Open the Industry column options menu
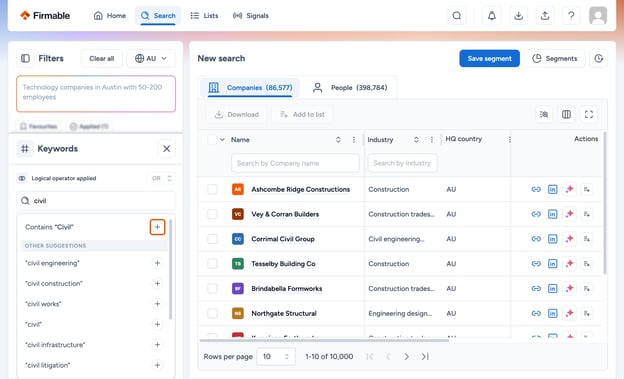The height and width of the screenshot is (379, 624). pyautogui.click(x=432, y=140)
